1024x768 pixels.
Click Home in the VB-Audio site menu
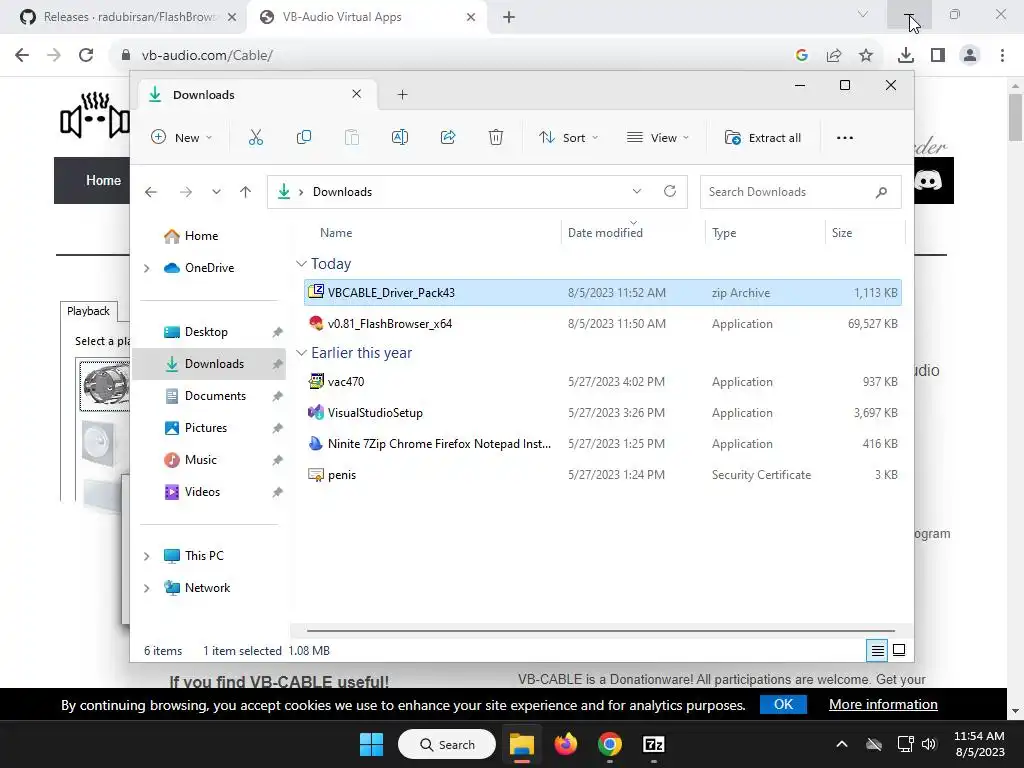pyautogui.click(x=103, y=180)
